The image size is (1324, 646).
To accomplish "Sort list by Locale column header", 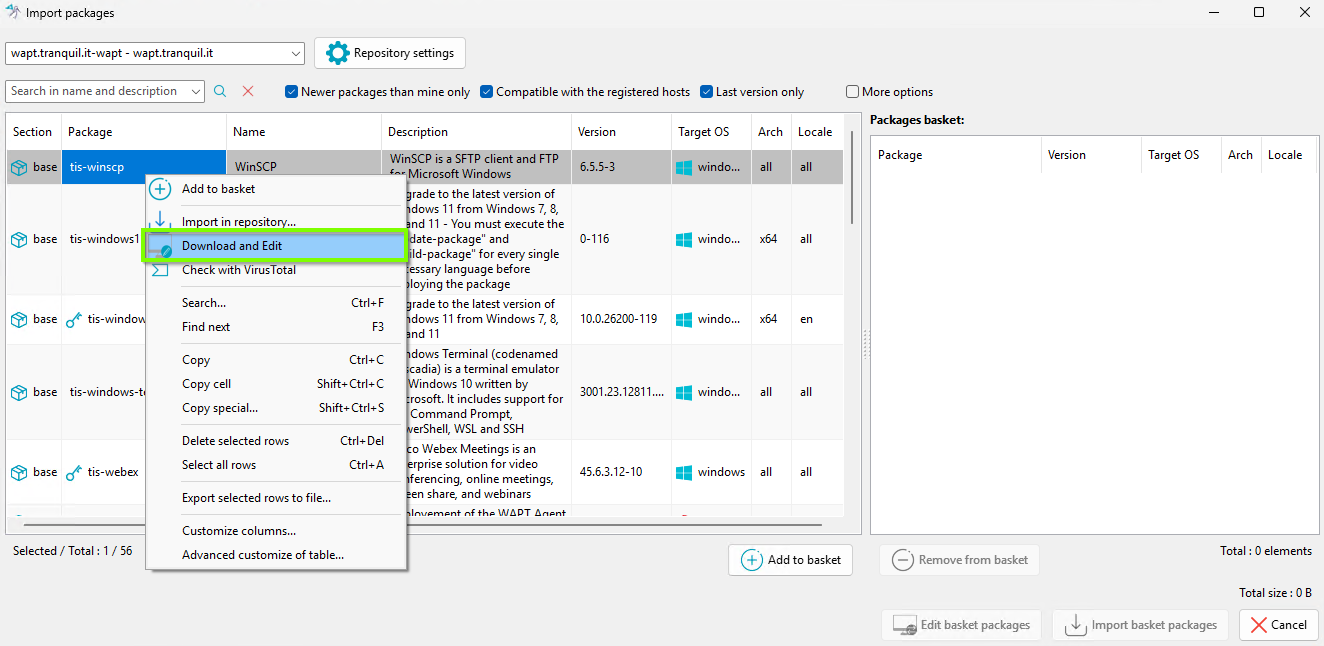I will point(815,132).
